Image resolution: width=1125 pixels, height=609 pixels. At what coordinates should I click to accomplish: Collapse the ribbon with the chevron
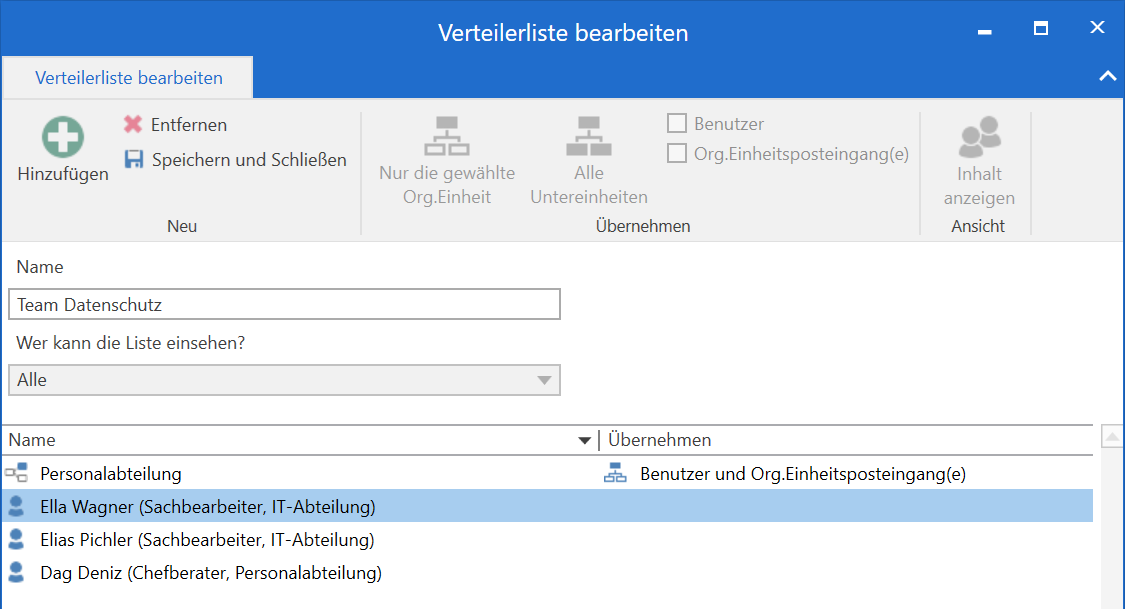click(1107, 76)
